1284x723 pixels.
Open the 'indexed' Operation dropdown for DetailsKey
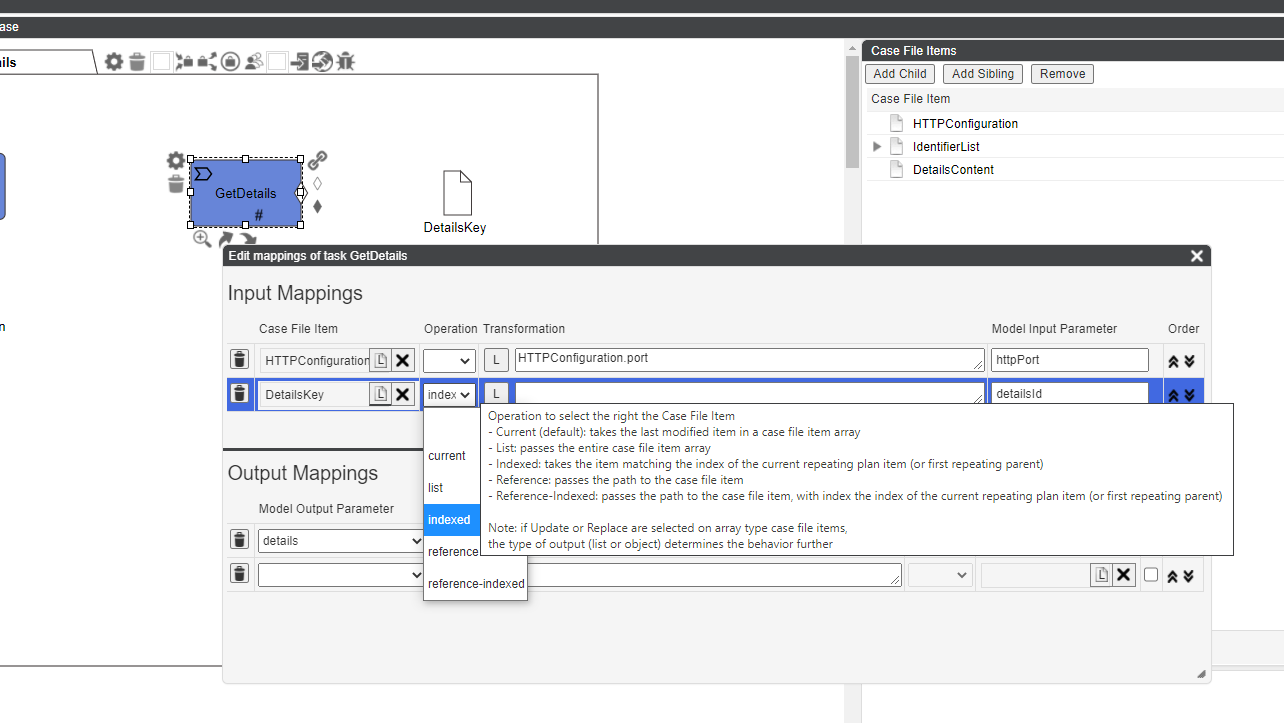[449, 394]
